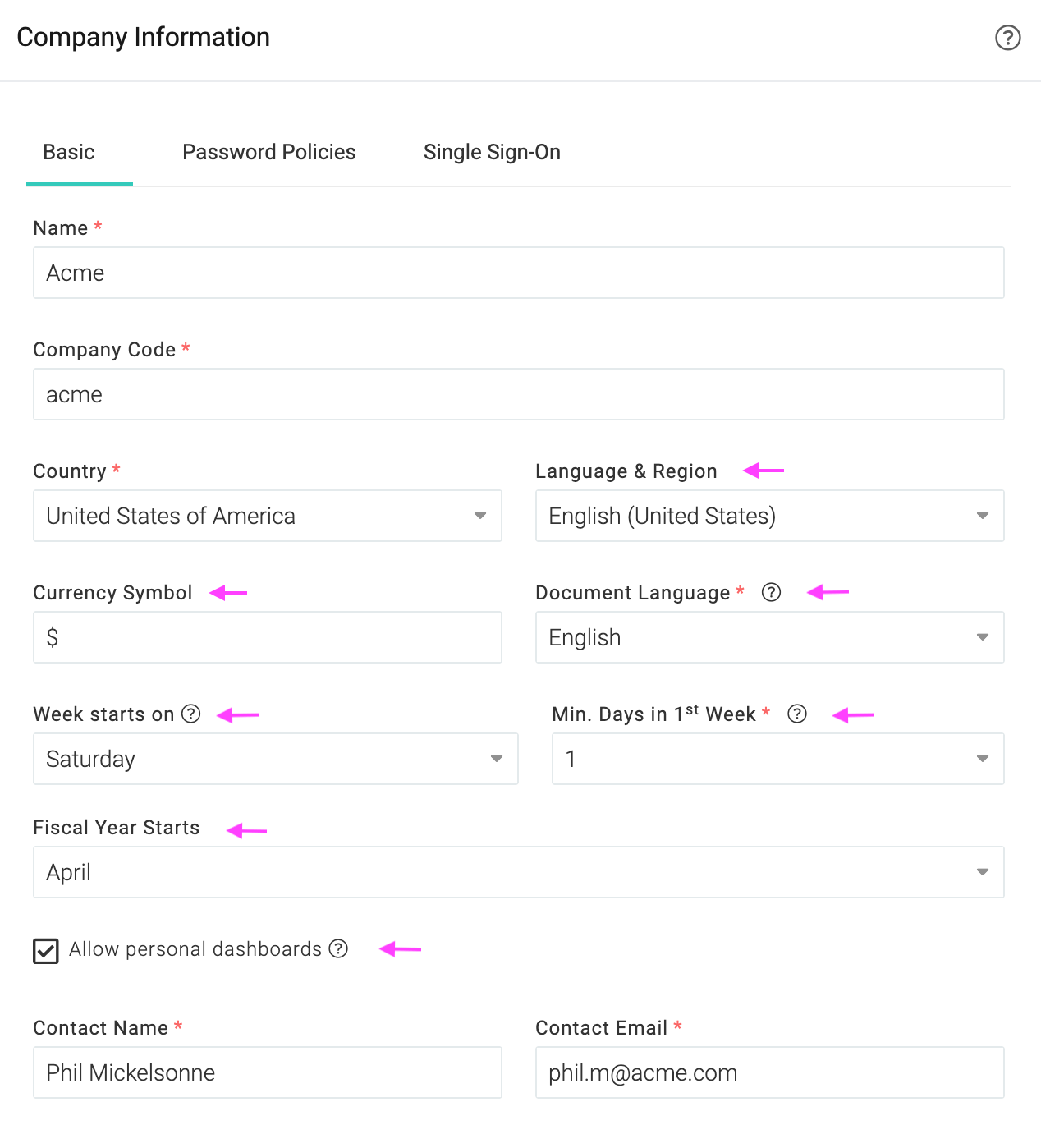This screenshot has height=1148, width=1041.
Task: Click the Contact Name field
Action: (268, 1072)
